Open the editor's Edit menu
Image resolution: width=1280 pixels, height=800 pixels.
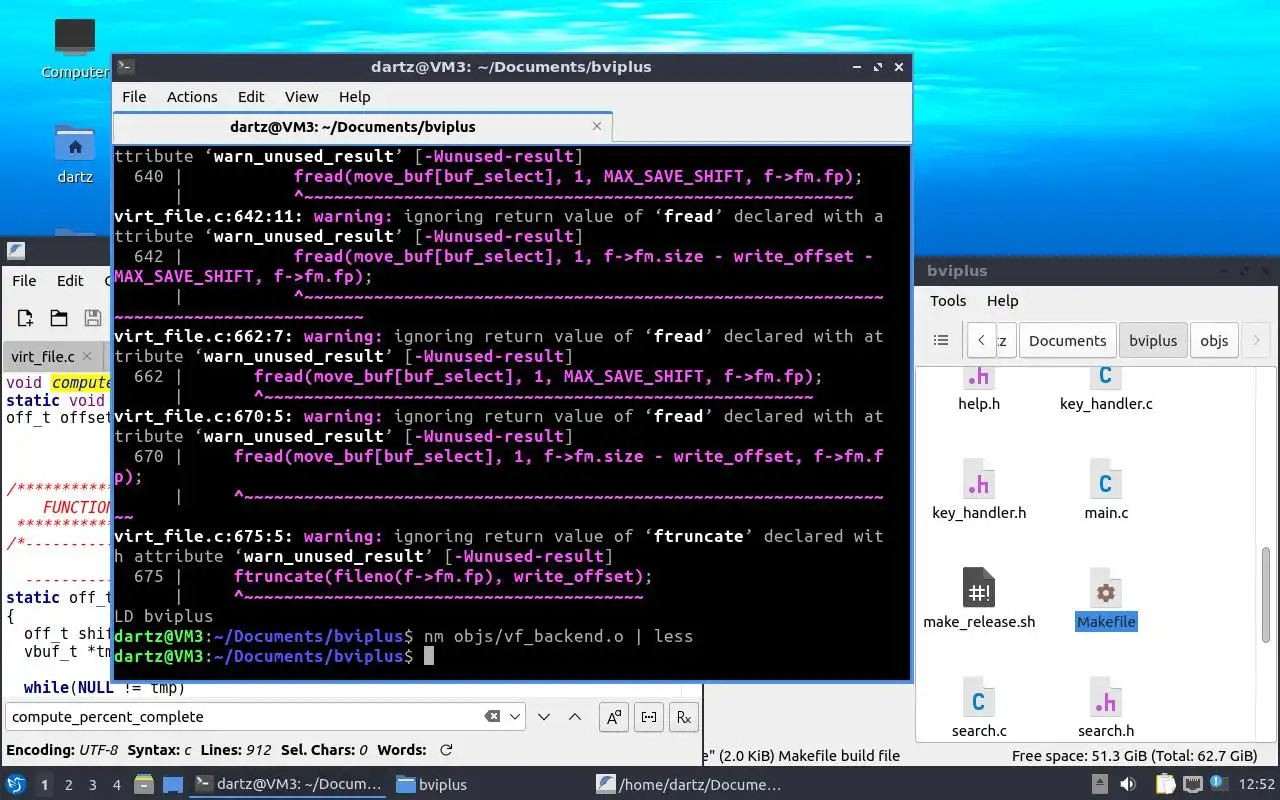pos(70,281)
